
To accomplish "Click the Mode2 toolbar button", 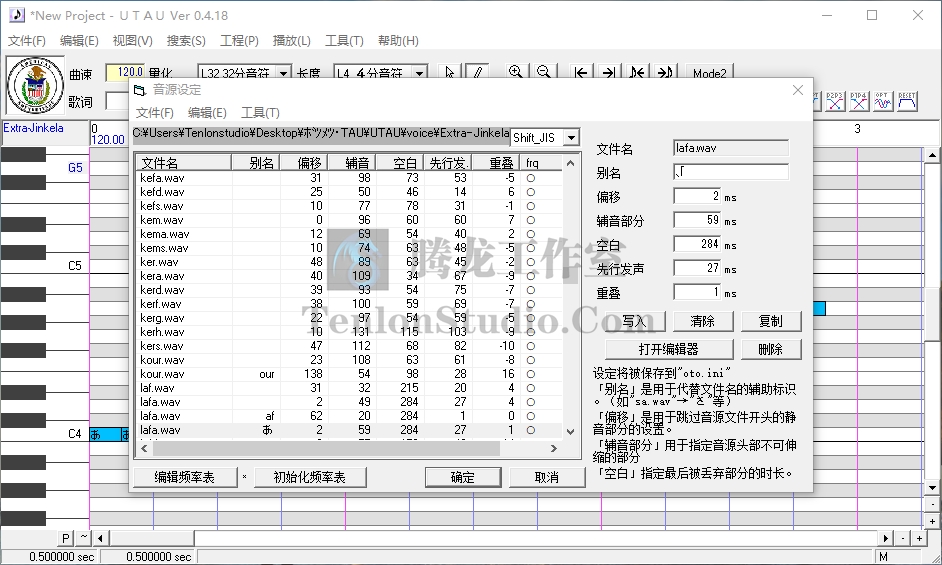I will (710, 73).
